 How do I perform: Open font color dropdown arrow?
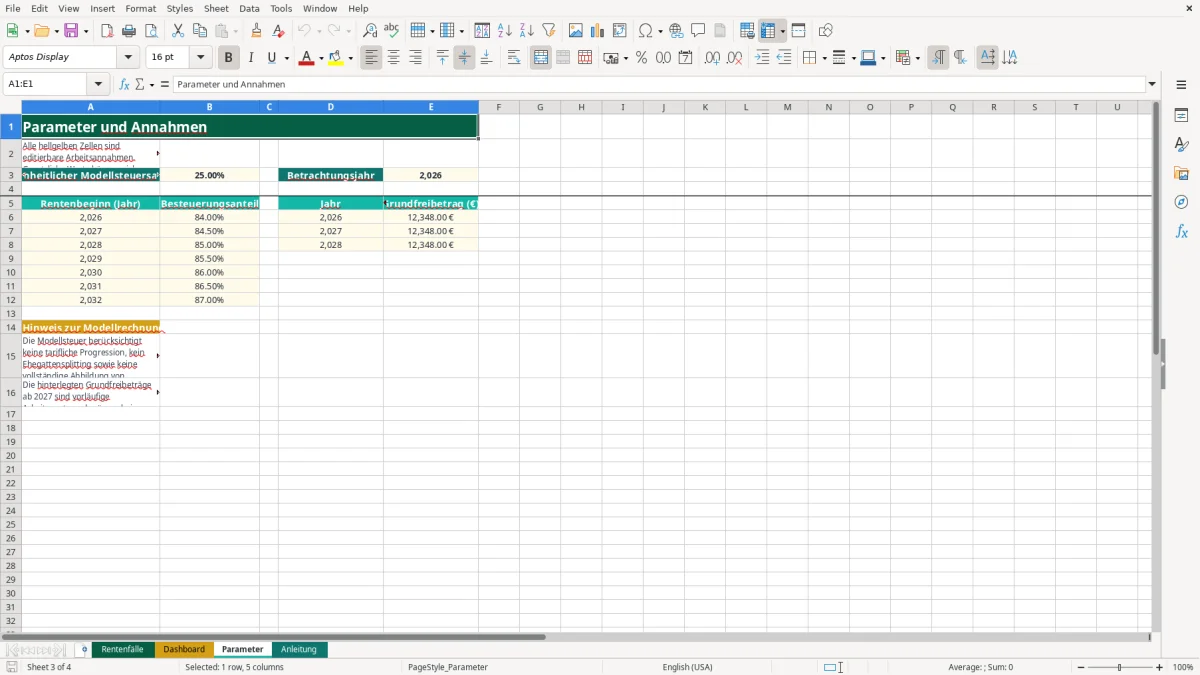320,58
